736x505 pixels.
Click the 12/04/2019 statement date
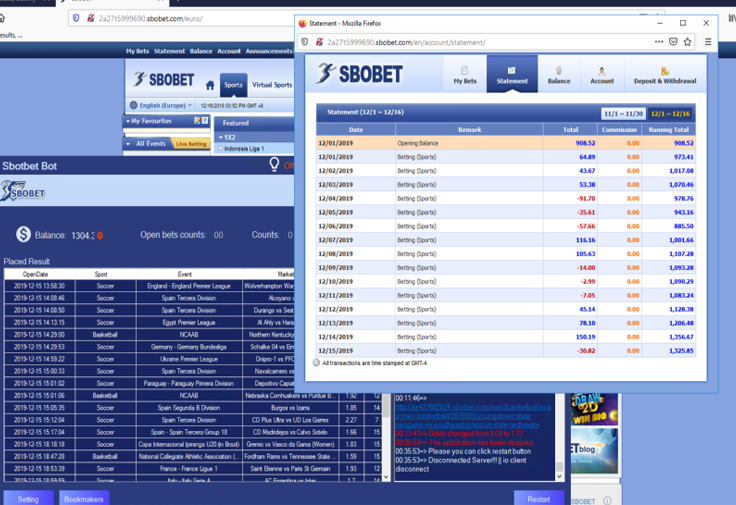(335, 199)
